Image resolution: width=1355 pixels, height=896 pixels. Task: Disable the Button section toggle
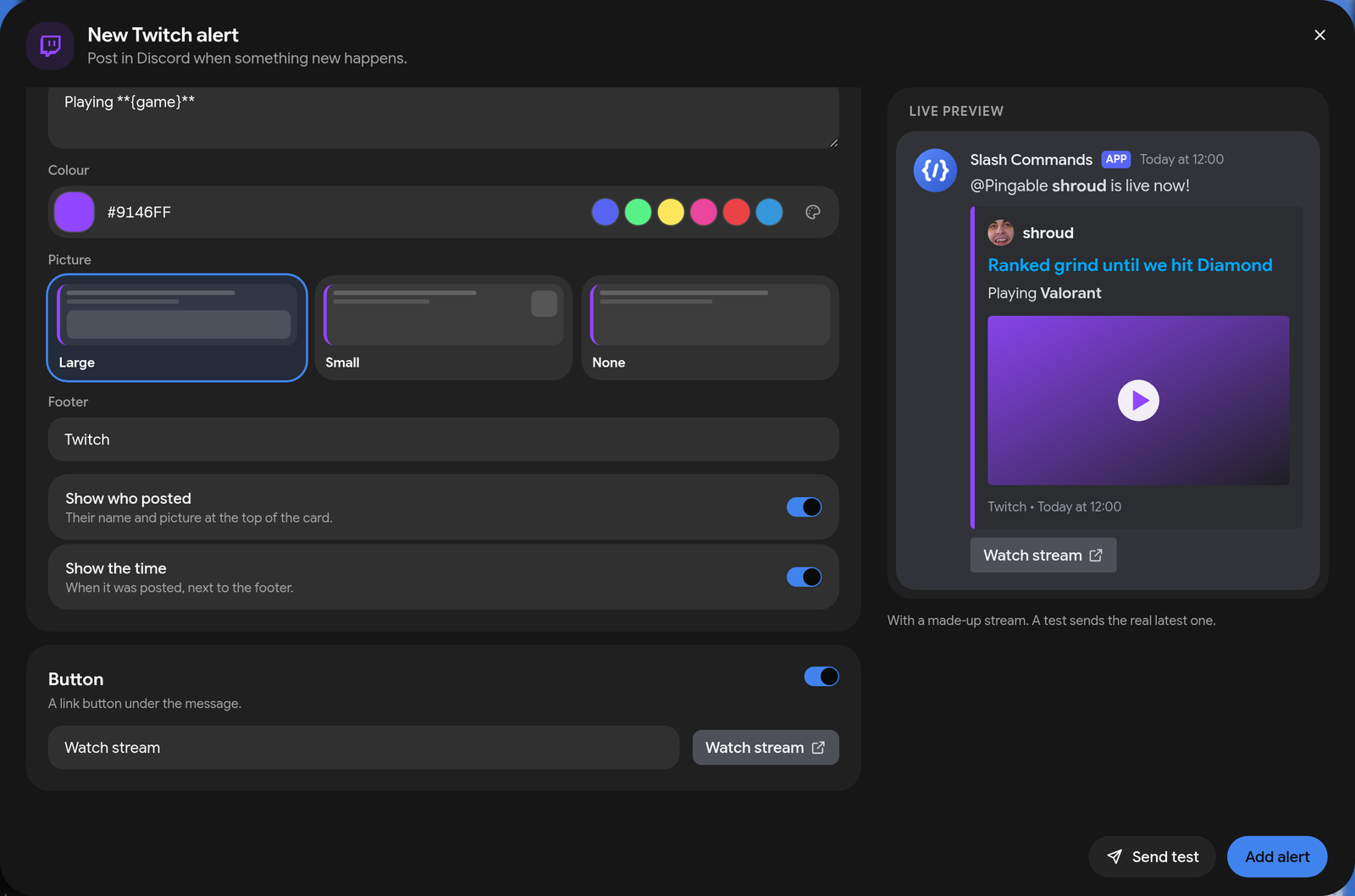[x=821, y=677]
